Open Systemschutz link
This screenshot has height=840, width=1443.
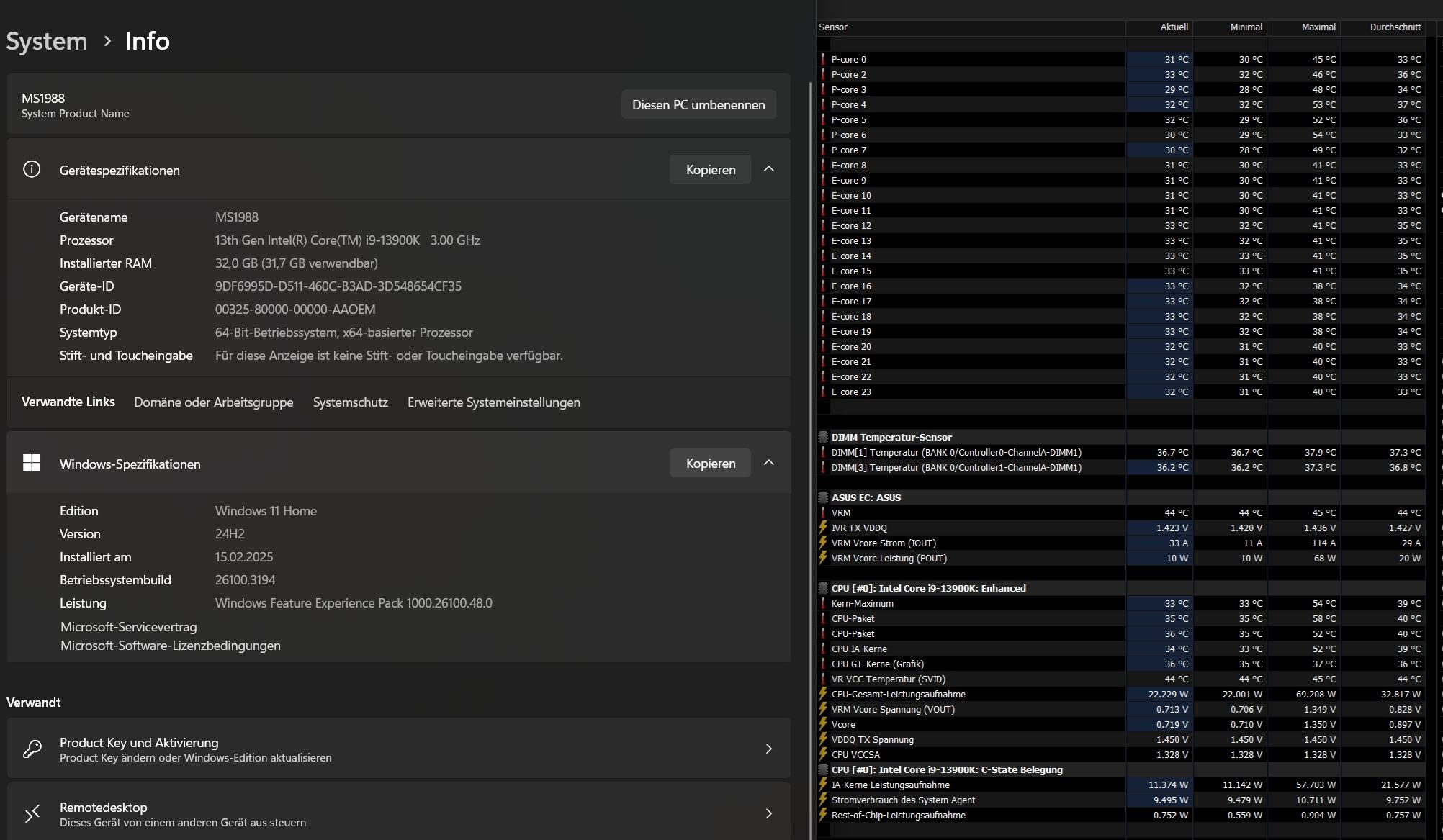(351, 402)
